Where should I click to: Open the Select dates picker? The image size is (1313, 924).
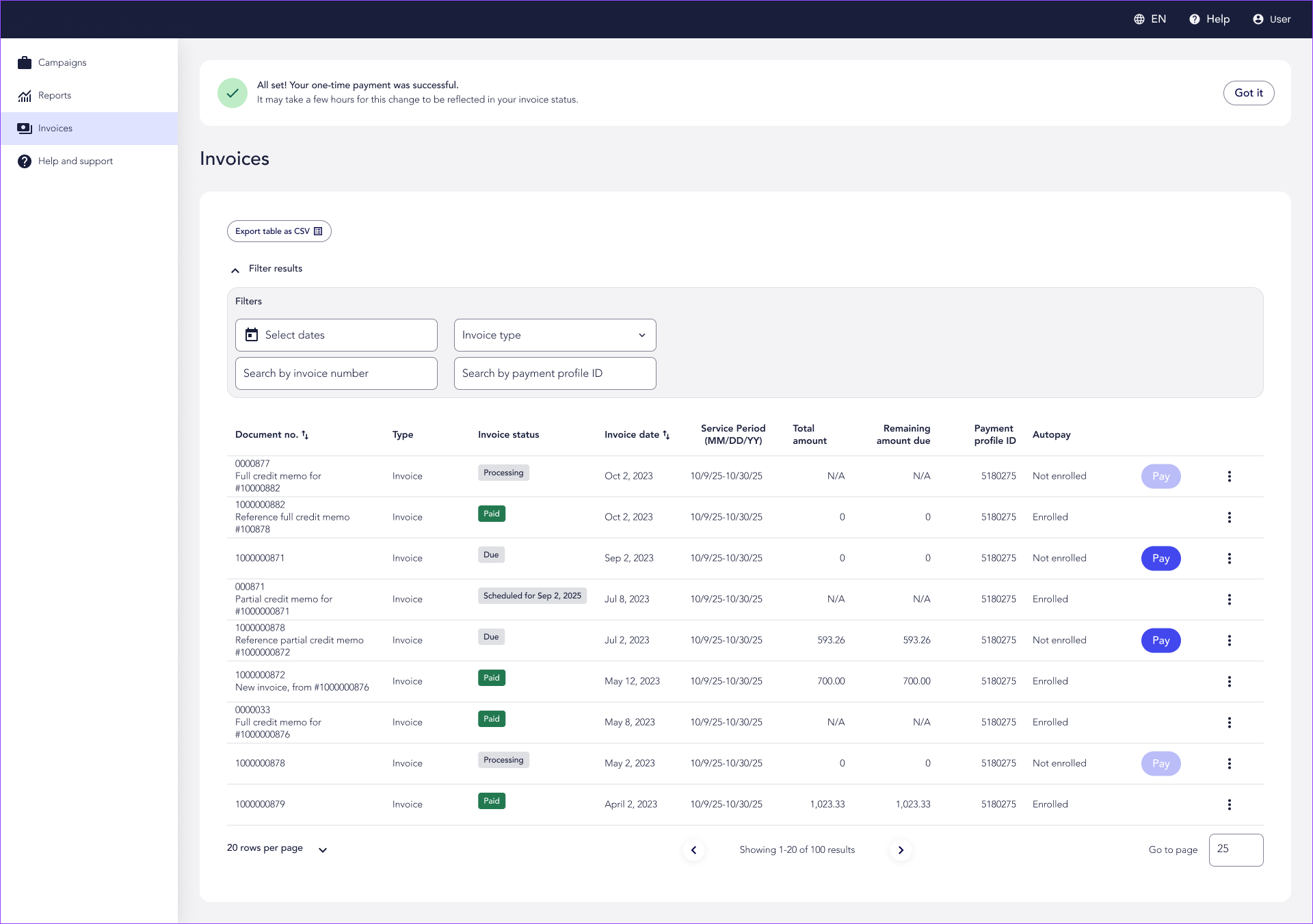pyautogui.click(x=336, y=335)
